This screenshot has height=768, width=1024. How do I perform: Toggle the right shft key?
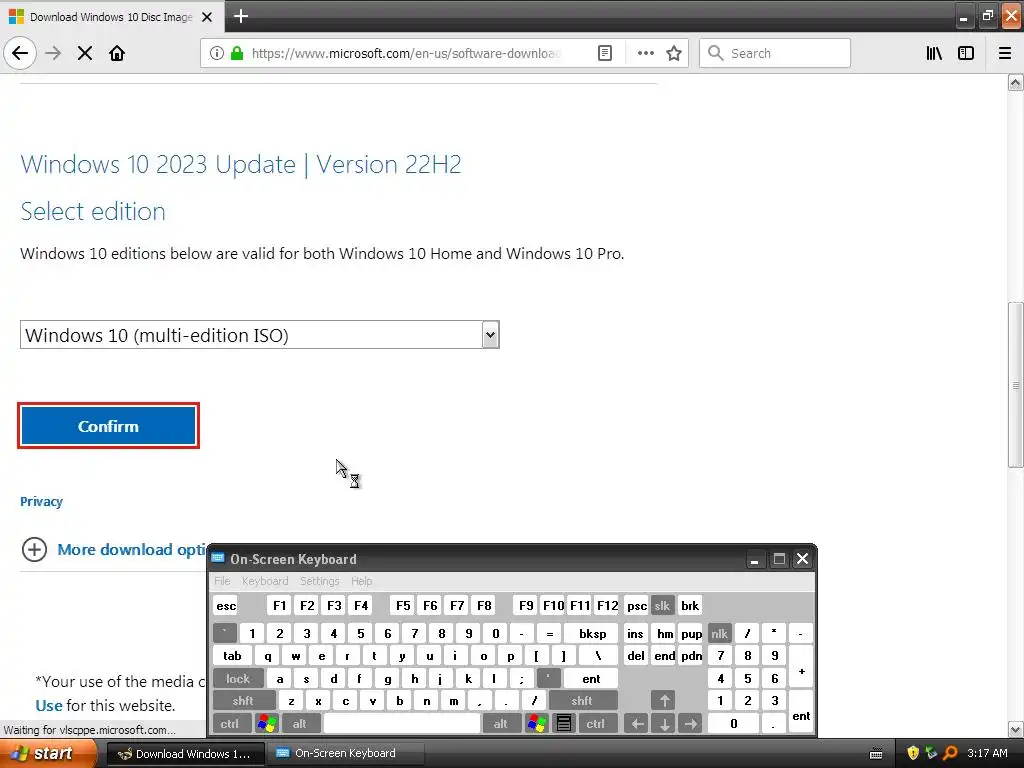coord(583,701)
